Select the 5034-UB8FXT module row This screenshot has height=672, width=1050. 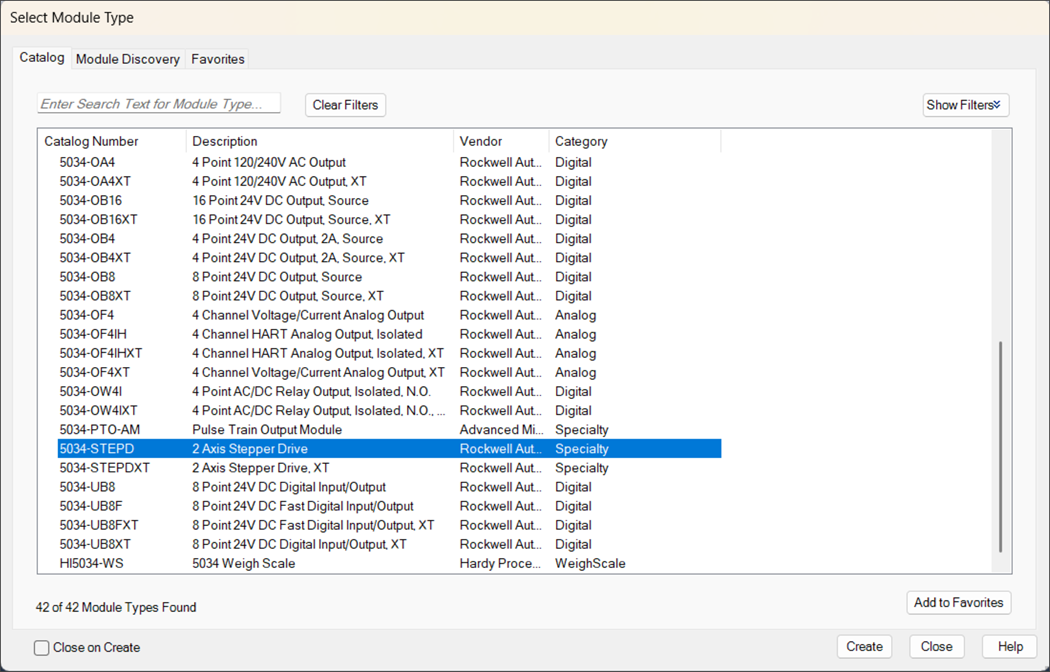point(389,525)
